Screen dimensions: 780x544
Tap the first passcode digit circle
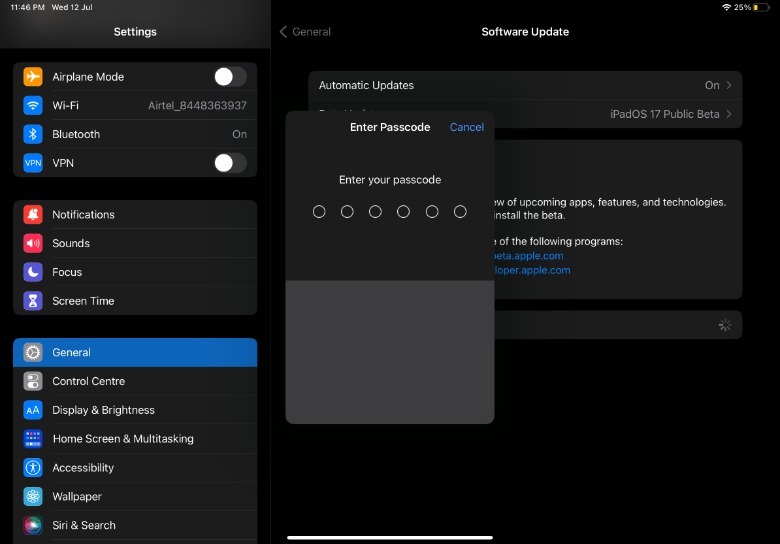[319, 212]
